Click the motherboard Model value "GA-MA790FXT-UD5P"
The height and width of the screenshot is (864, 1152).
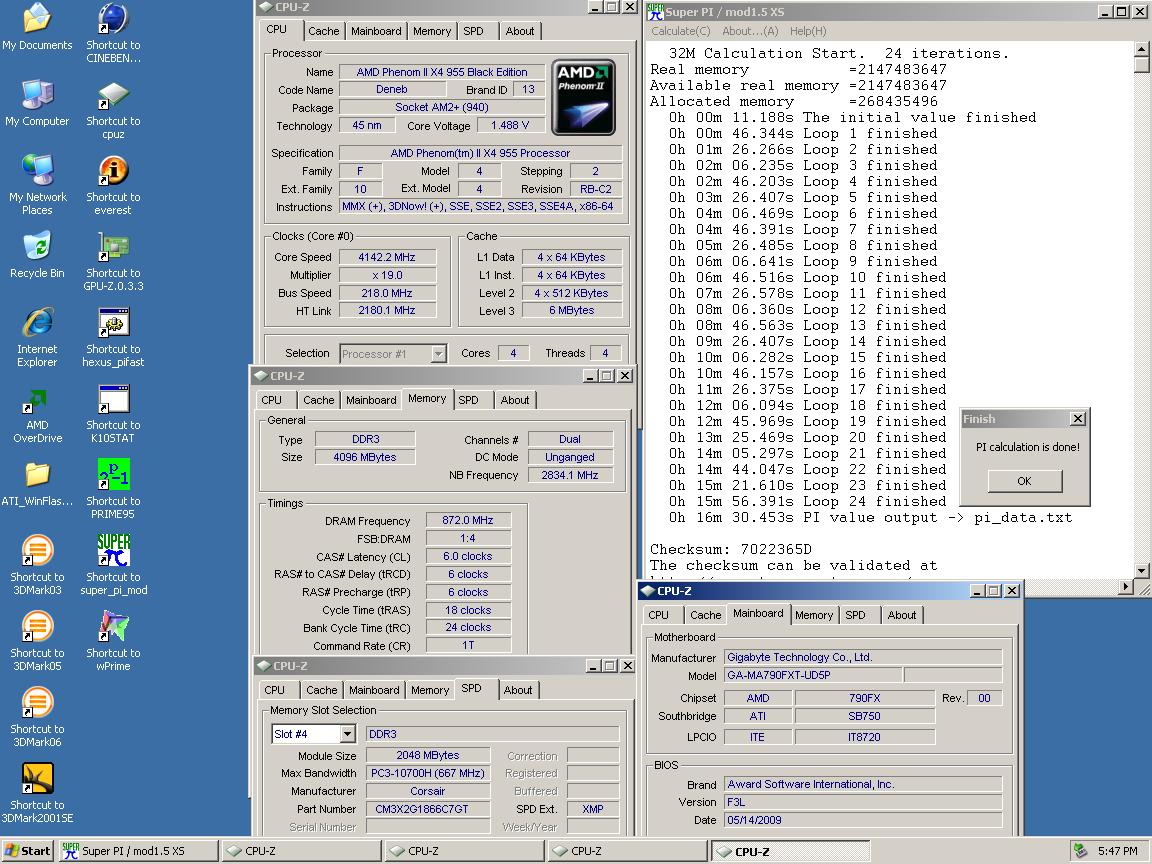[x=813, y=675]
